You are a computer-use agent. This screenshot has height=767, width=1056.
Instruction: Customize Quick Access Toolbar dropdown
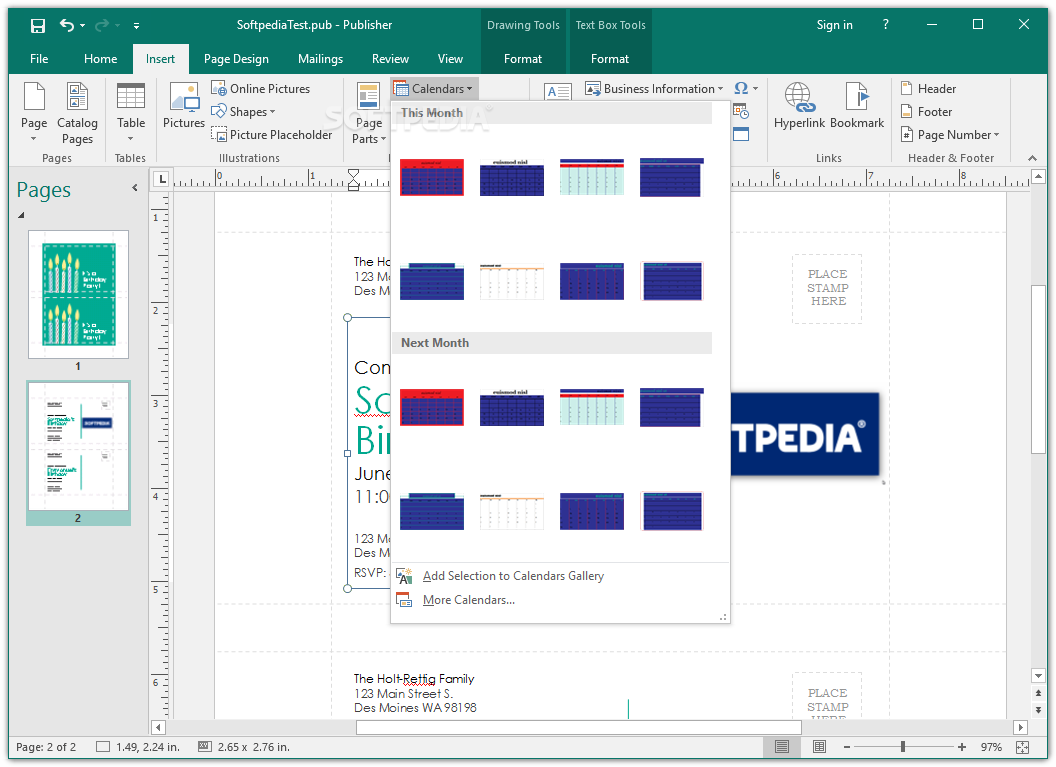(137, 26)
